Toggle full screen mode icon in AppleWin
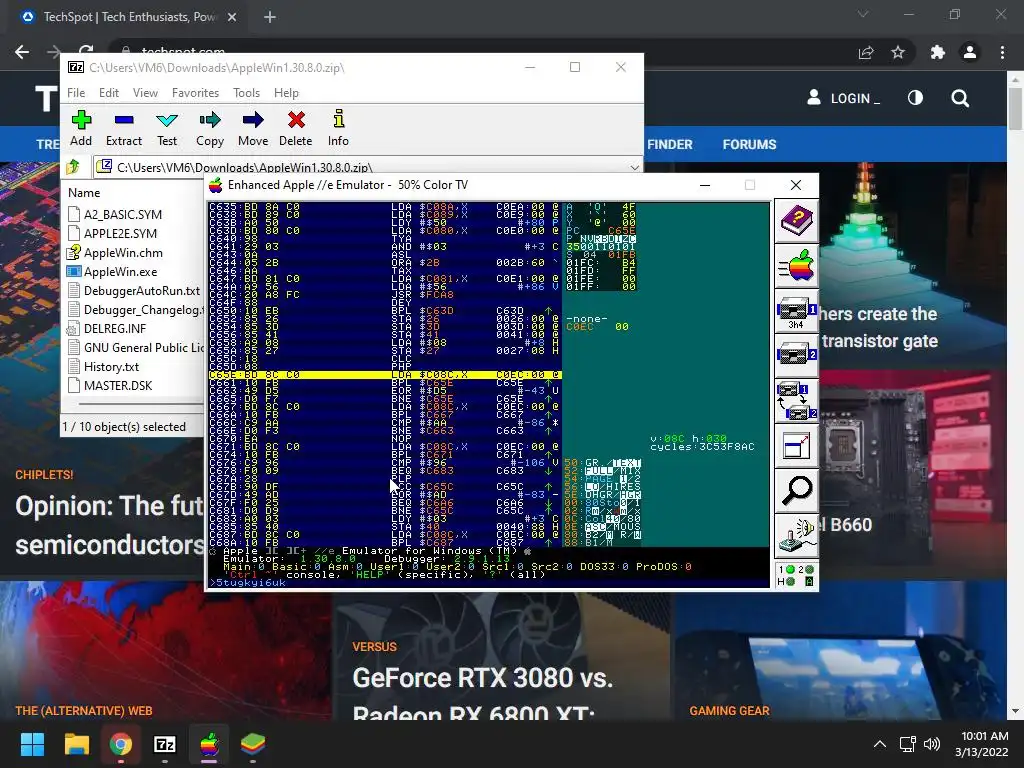Screen dimensions: 1024x768 796,446
